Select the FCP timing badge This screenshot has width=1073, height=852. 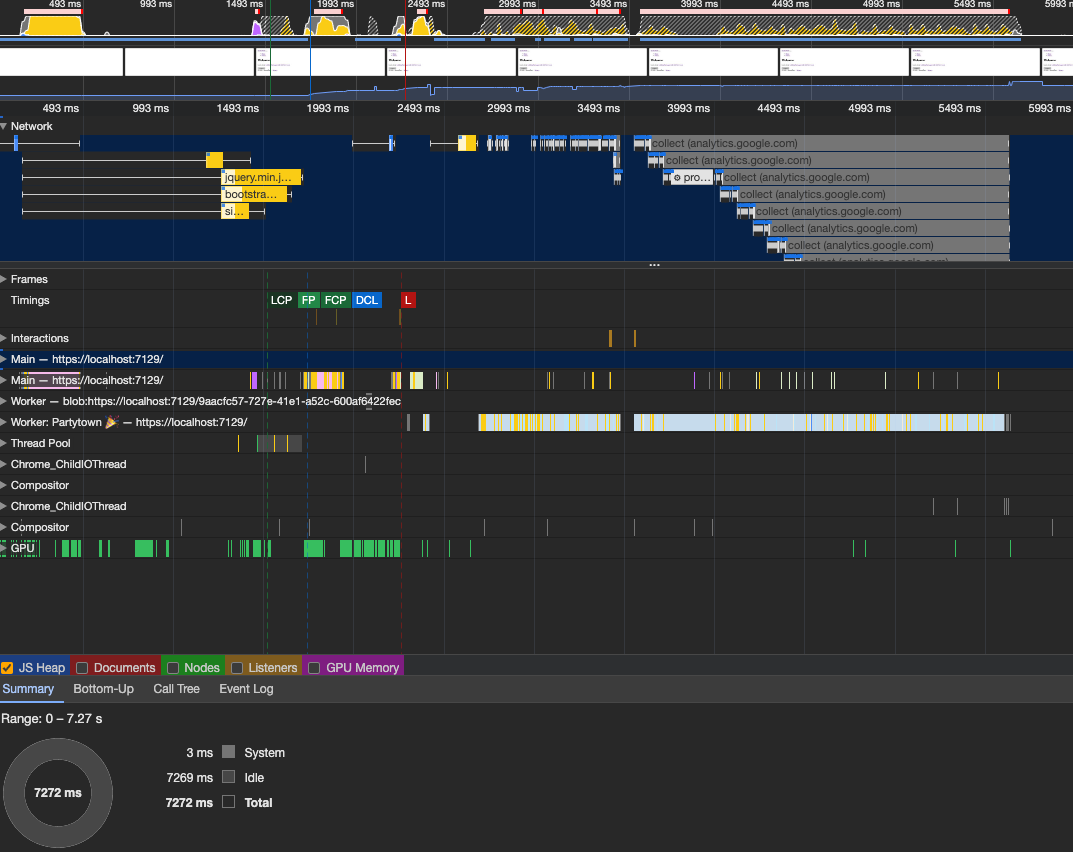pyautogui.click(x=335, y=300)
